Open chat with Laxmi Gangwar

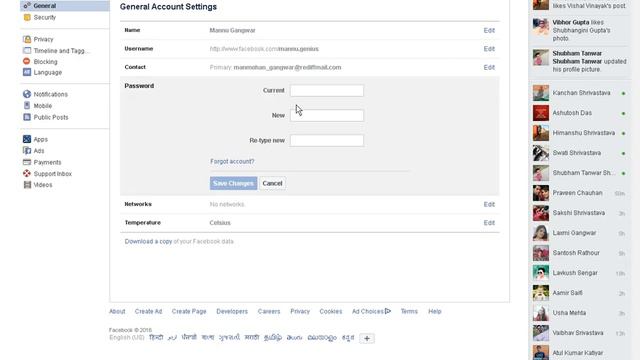pyautogui.click(x=579, y=233)
